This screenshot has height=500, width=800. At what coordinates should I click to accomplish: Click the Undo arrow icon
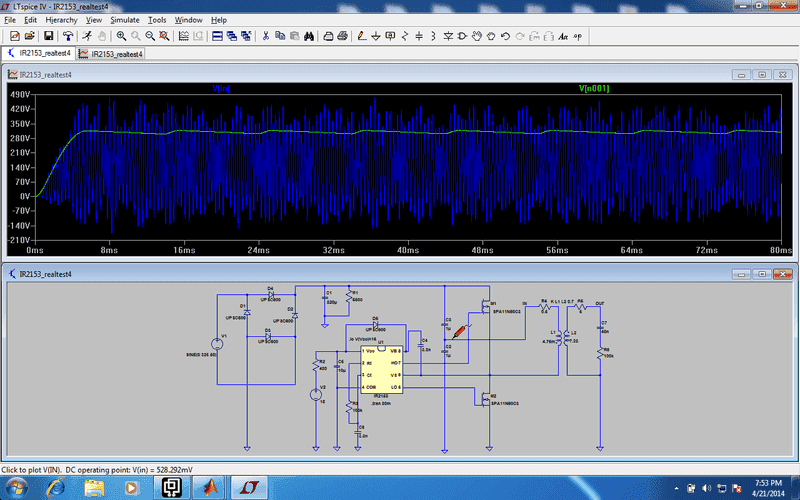(505, 36)
